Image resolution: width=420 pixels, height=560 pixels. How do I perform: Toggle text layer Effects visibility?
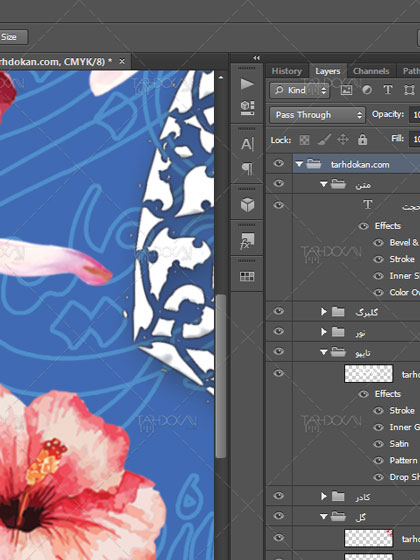pyautogui.click(x=363, y=226)
